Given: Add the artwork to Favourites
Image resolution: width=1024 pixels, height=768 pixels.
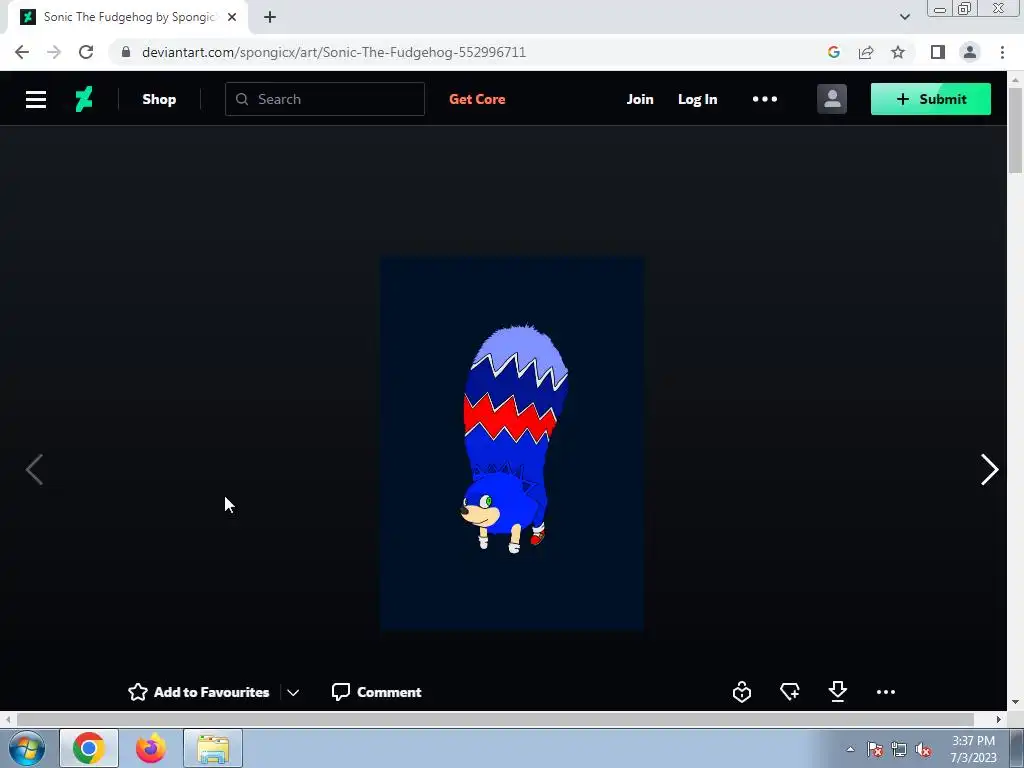Looking at the screenshot, I should click(x=199, y=692).
